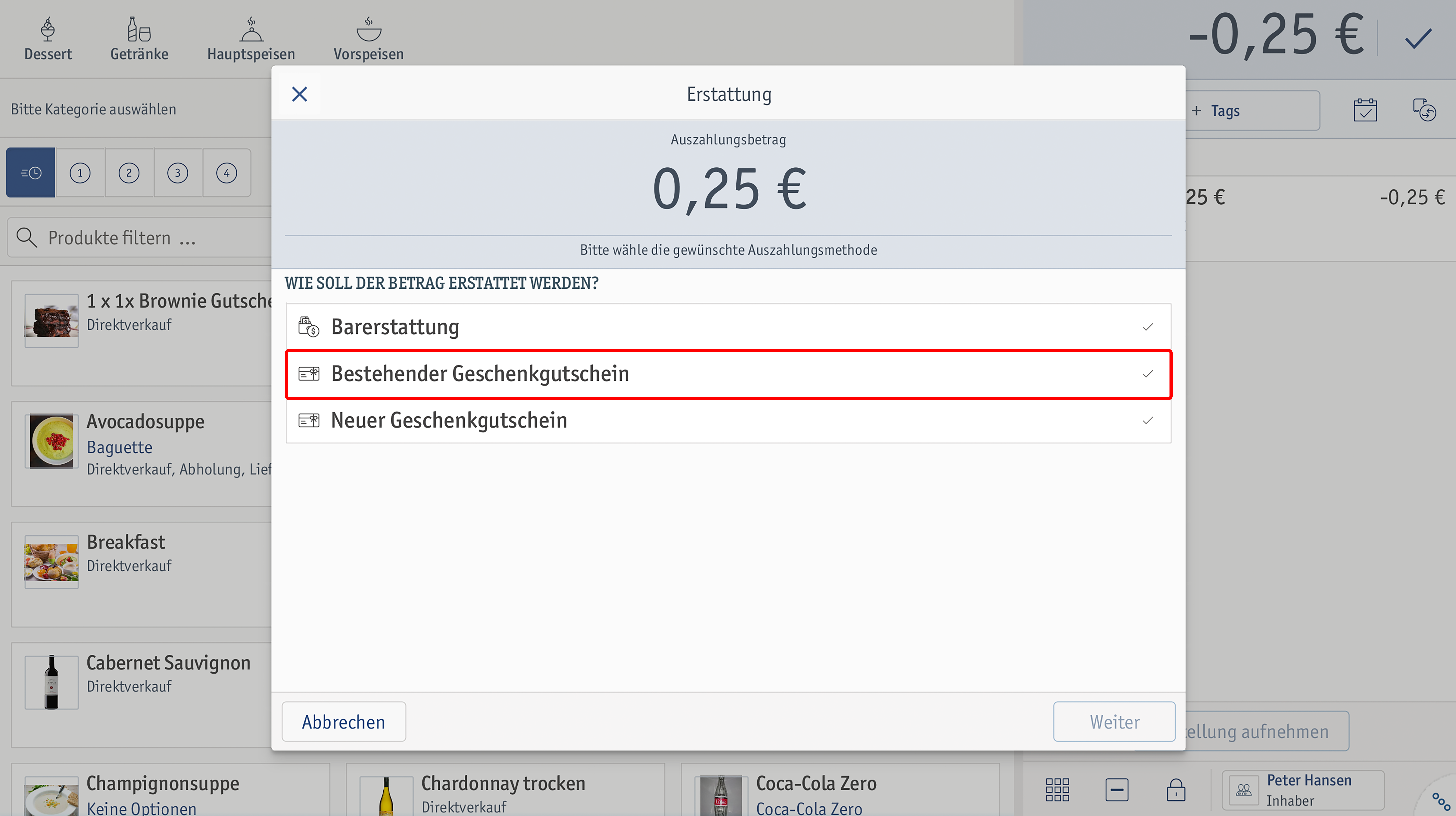This screenshot has height=816, width=1456.
Task: Click the checkmark in Bestehender Geschenkgutschein row
Action: coord(1147,374)
